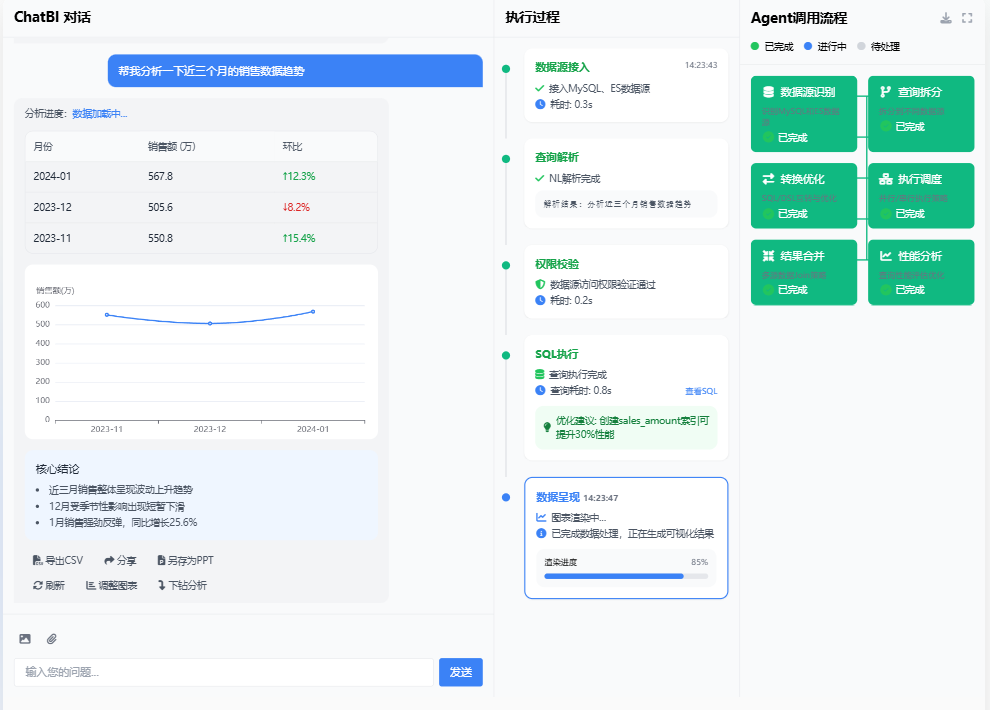Start drill-down with 下钻分析
Image resolution: width=990 pixels, height=710 pixels.
click(182, 586)
